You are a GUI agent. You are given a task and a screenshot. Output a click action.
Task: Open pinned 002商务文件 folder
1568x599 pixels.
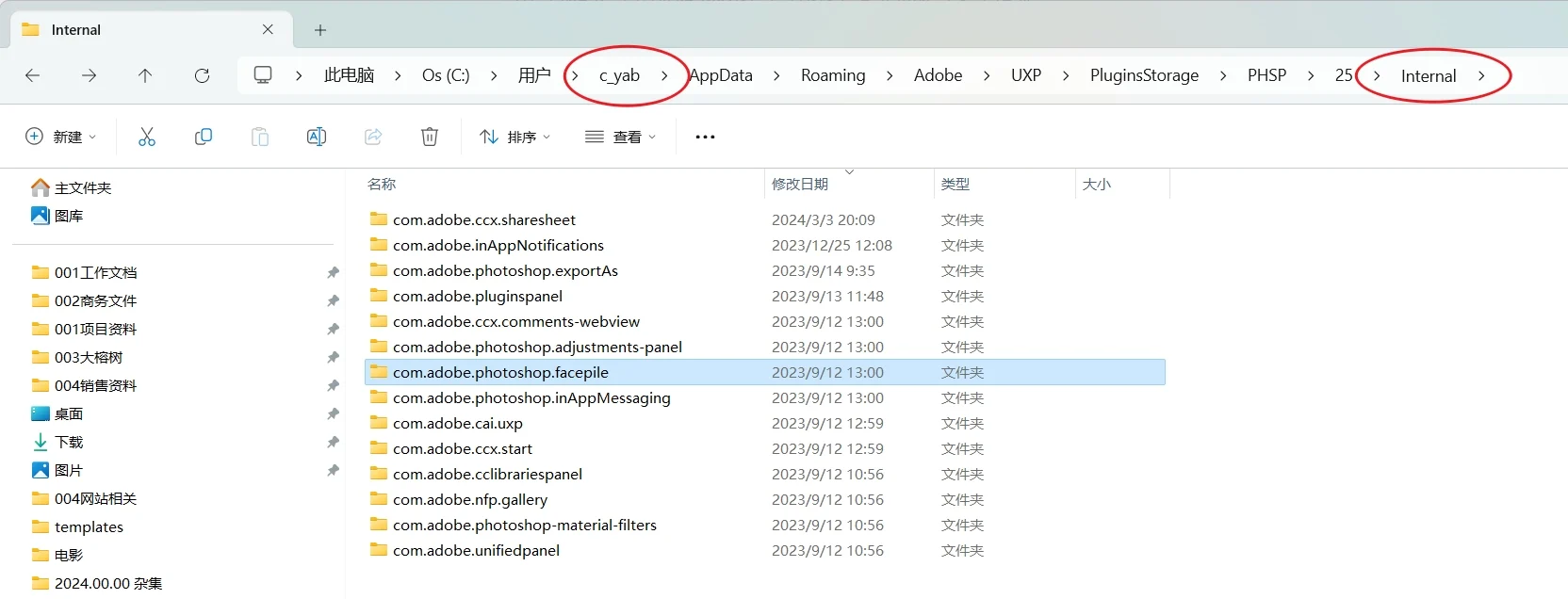(x=85, y=300)
